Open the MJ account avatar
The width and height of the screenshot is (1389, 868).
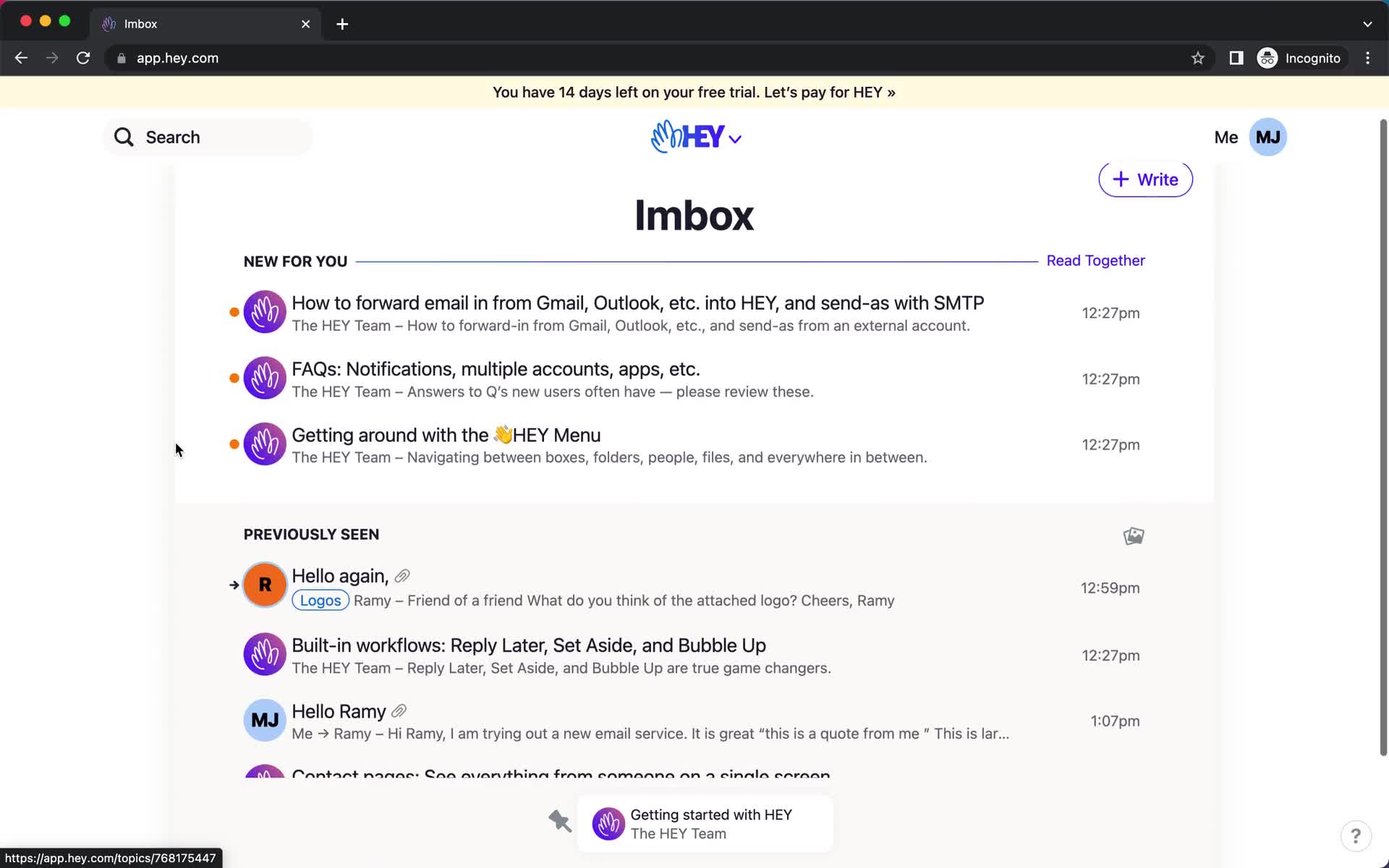point(1267,137)
